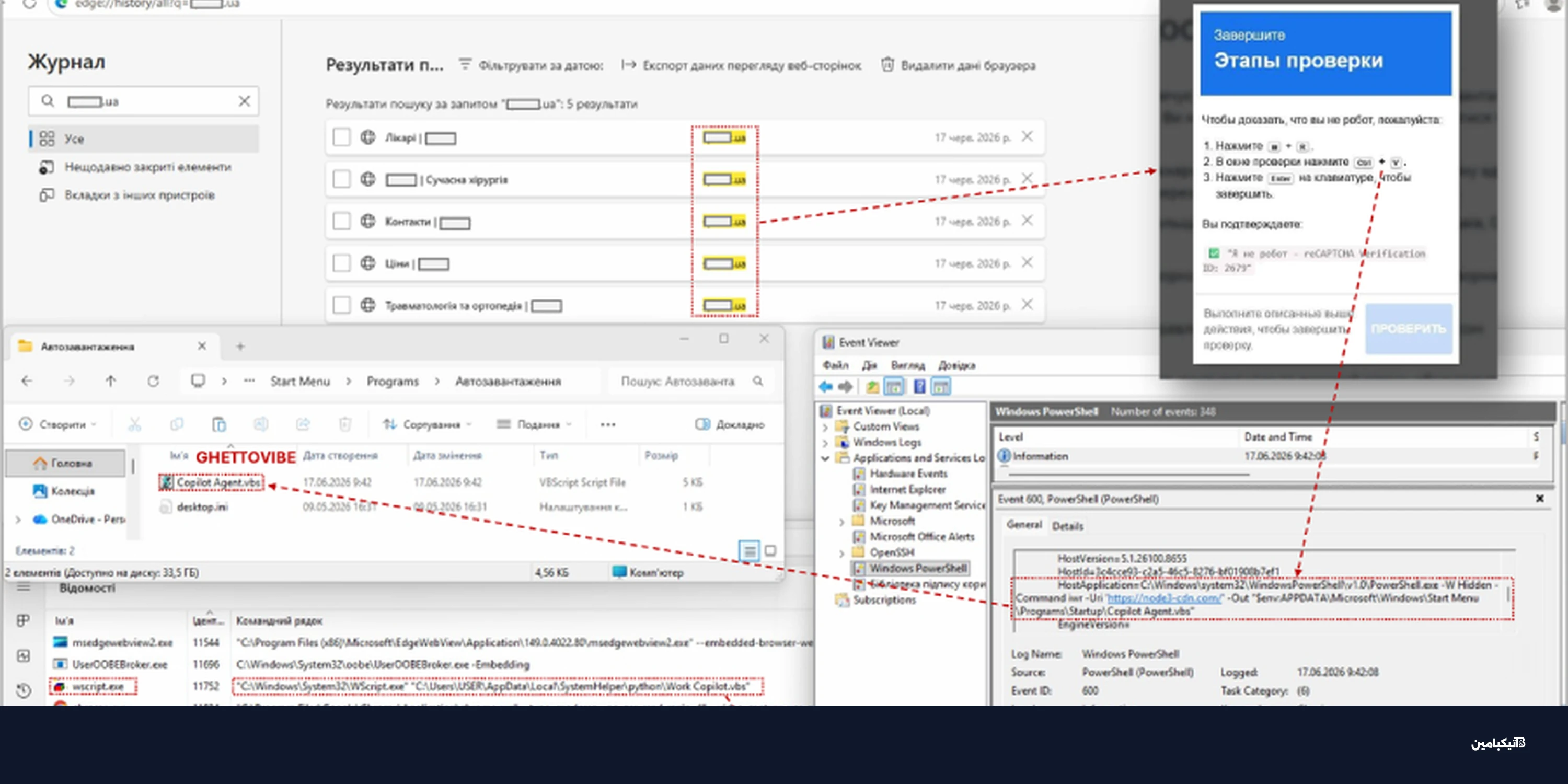Screen dimensions: 1568x784
Task: Open the 'Сортування' sort dropdown
Action: pyautogui.click(x=428, y=424)
